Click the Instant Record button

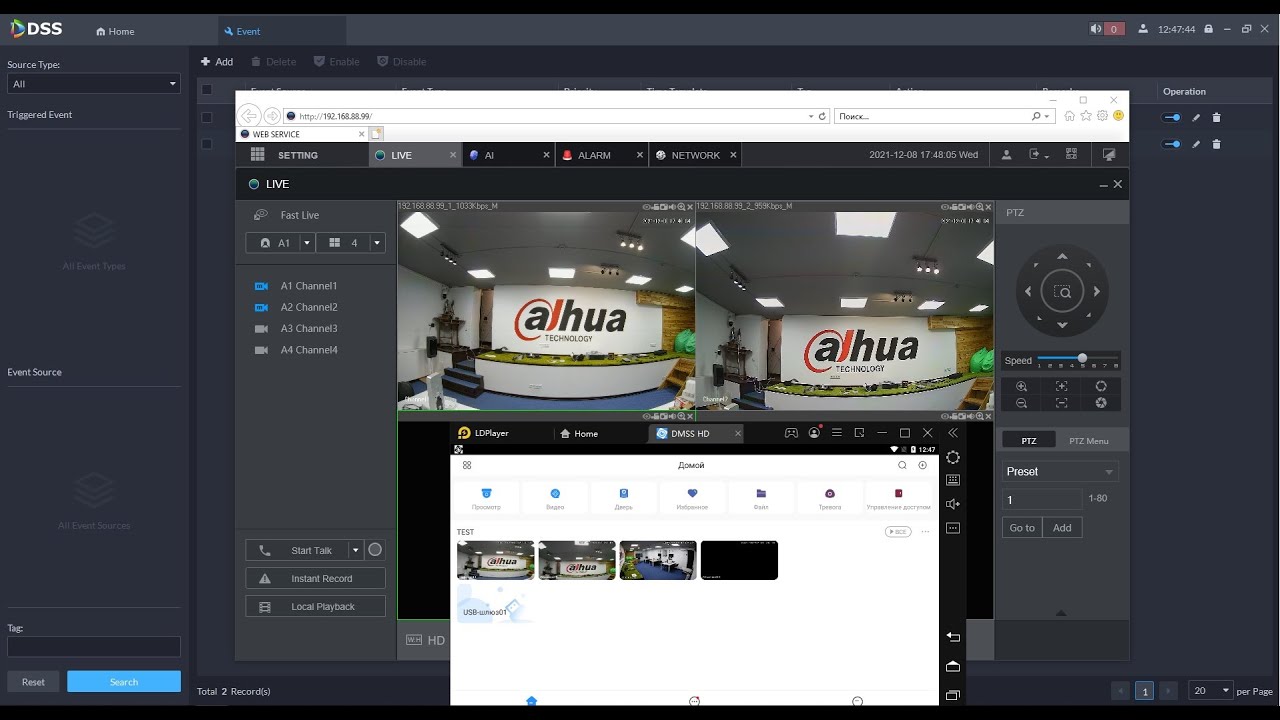315,578
